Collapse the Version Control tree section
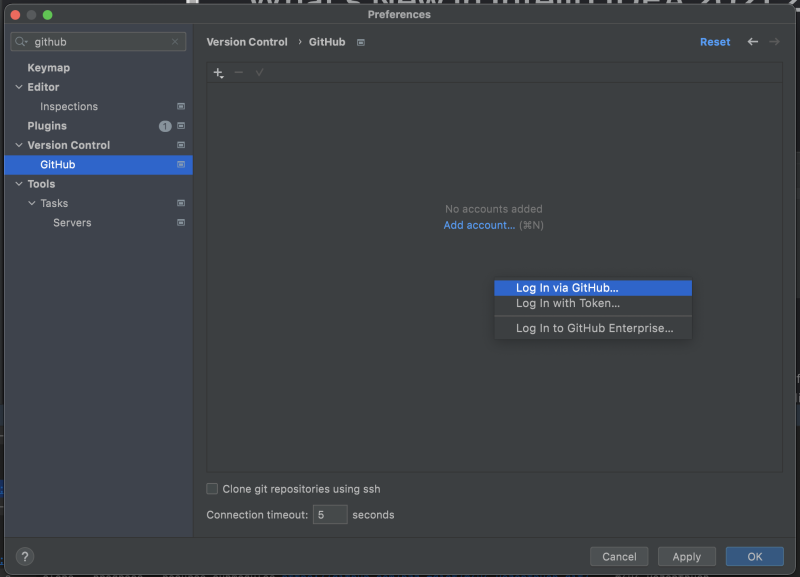Viewport: 800px width, 577px height. click(18, 145)
